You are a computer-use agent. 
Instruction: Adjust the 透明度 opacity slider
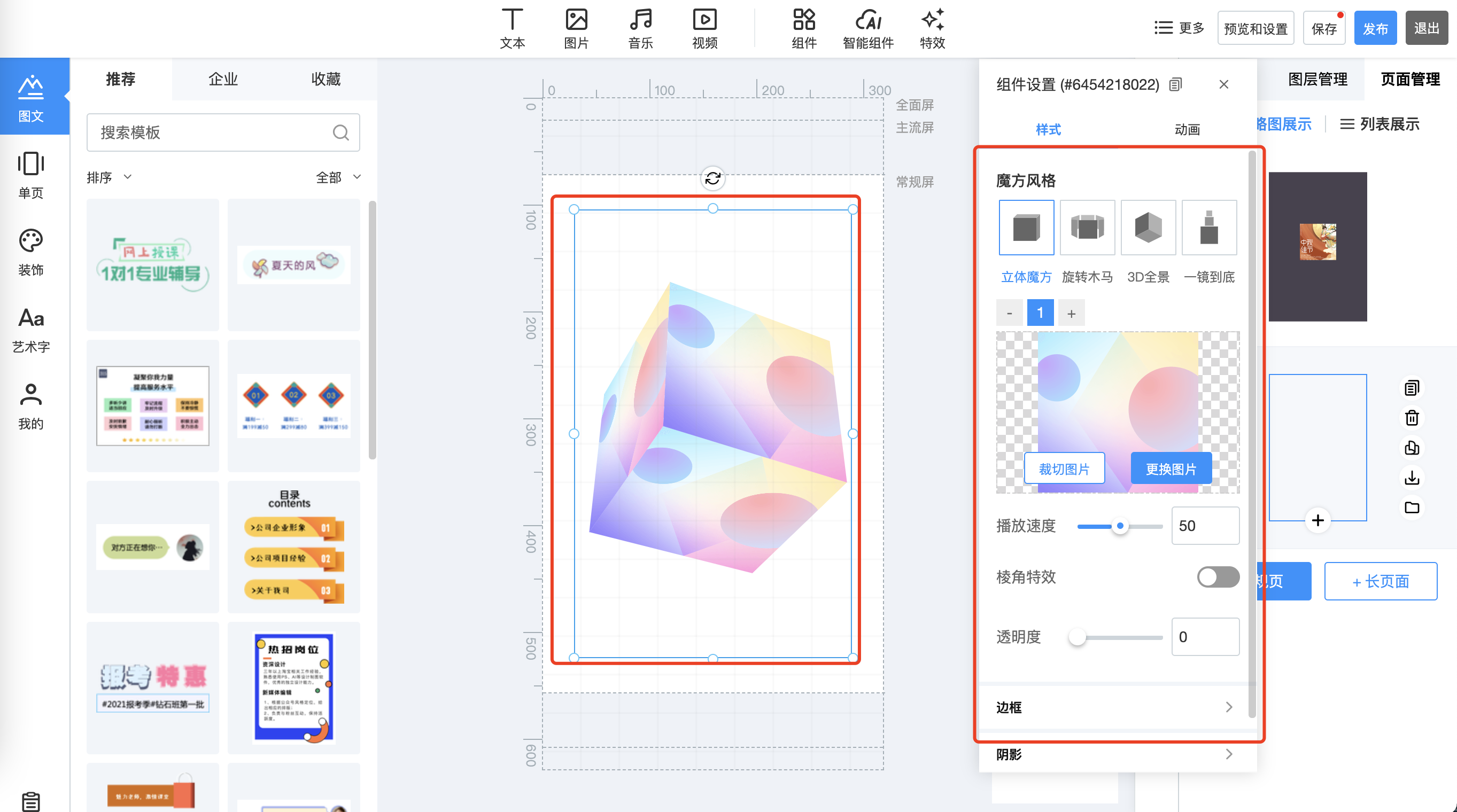(x=1077, y=637)
